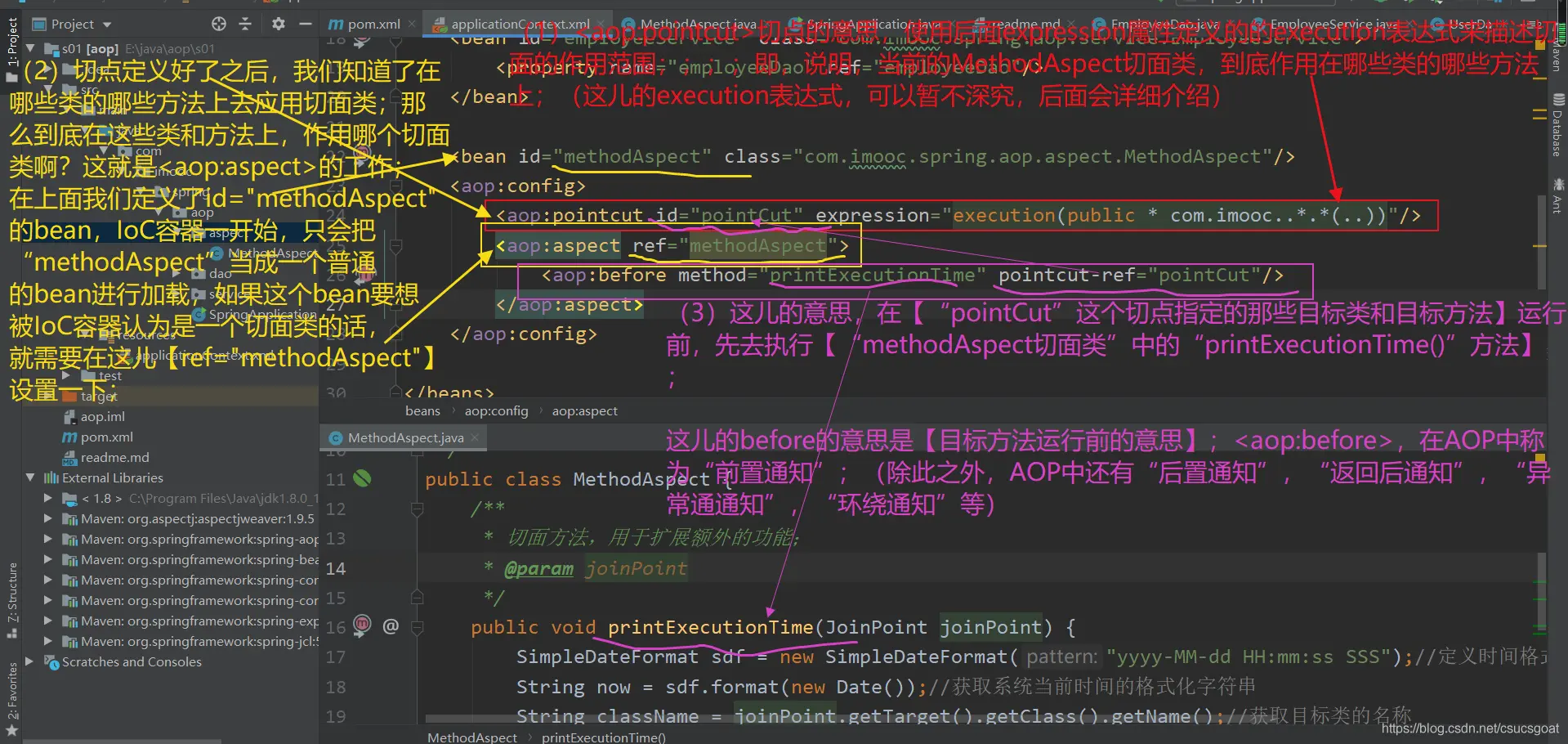Open the Project view dropdown
The height and width of the screenshot is (744, 1568).
(x=107, y=25)
